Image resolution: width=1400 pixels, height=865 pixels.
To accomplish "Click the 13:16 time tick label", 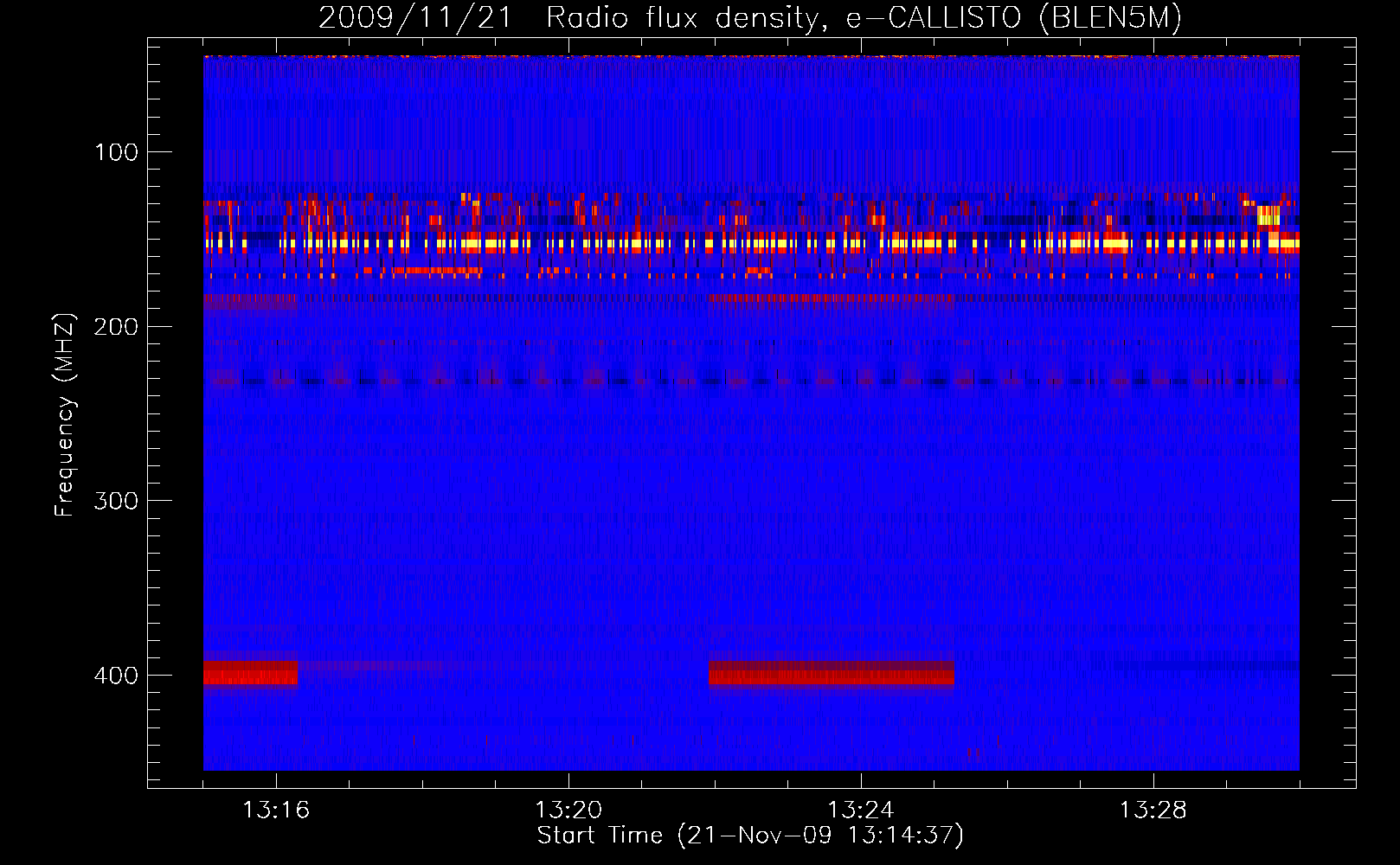I will 276,810.
